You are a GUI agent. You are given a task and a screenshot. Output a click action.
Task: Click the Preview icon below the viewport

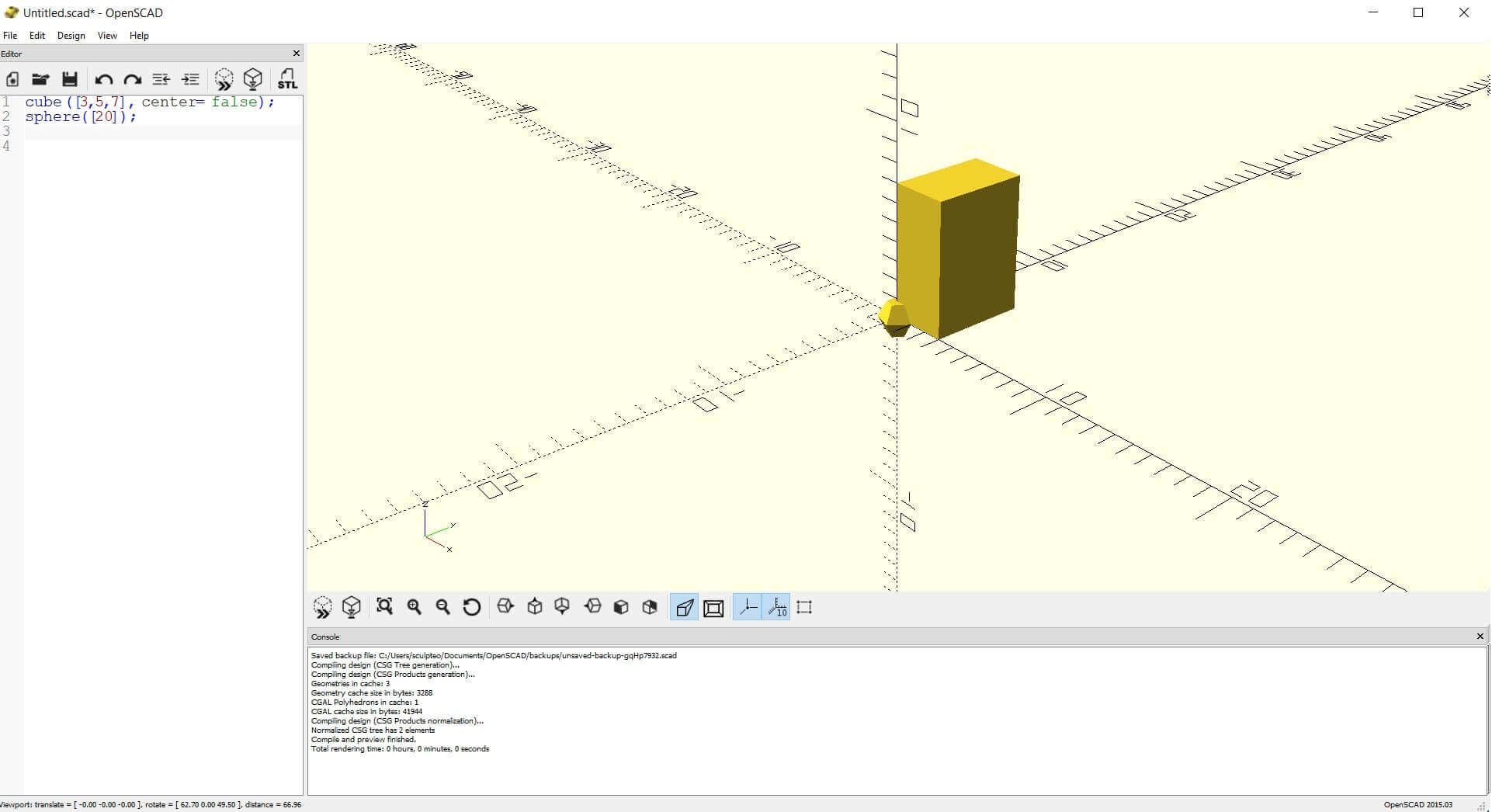point(322,607)
